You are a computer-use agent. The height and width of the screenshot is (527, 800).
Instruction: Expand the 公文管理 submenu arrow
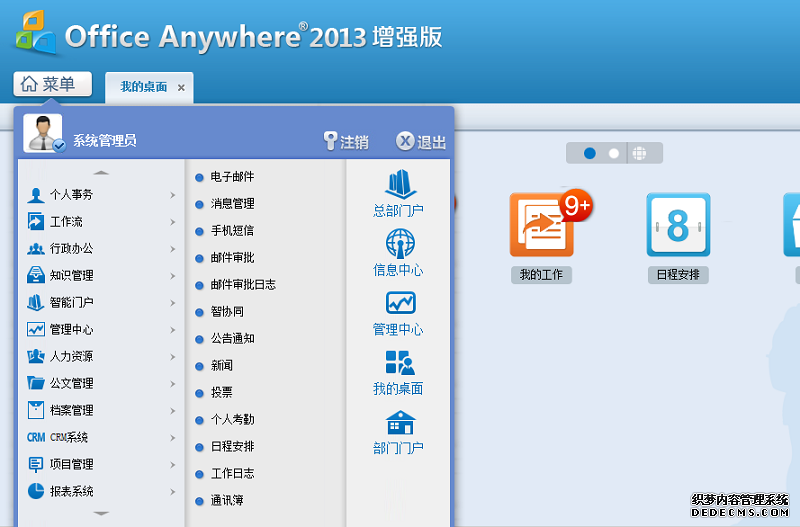click(172, 384)
